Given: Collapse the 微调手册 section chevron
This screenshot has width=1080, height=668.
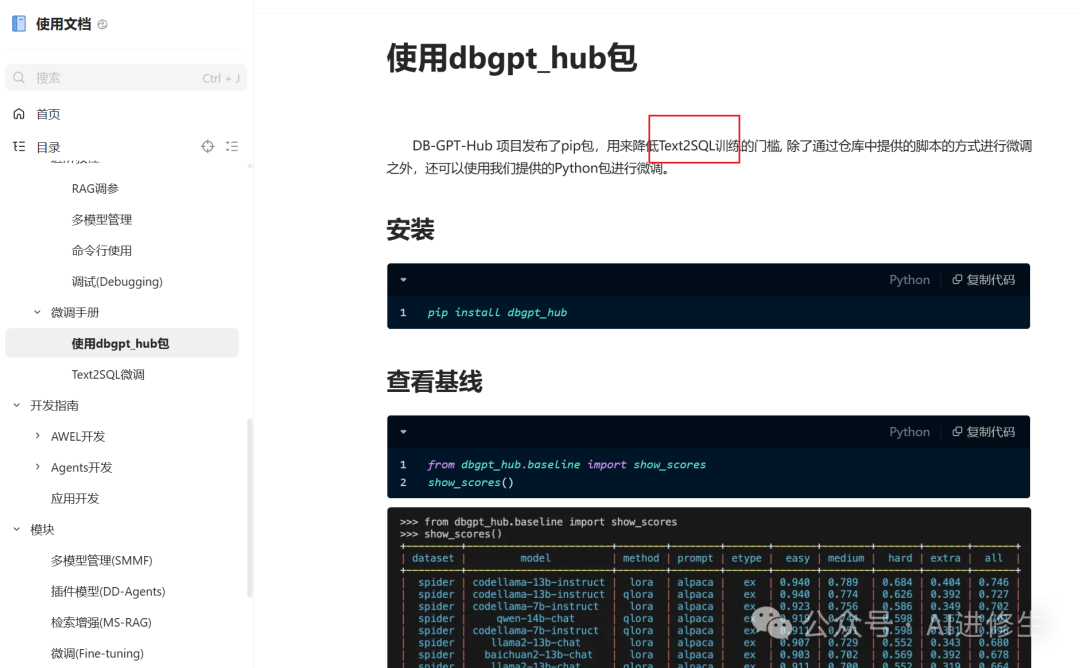Looking at the screenshot, I should click(37, 313).
